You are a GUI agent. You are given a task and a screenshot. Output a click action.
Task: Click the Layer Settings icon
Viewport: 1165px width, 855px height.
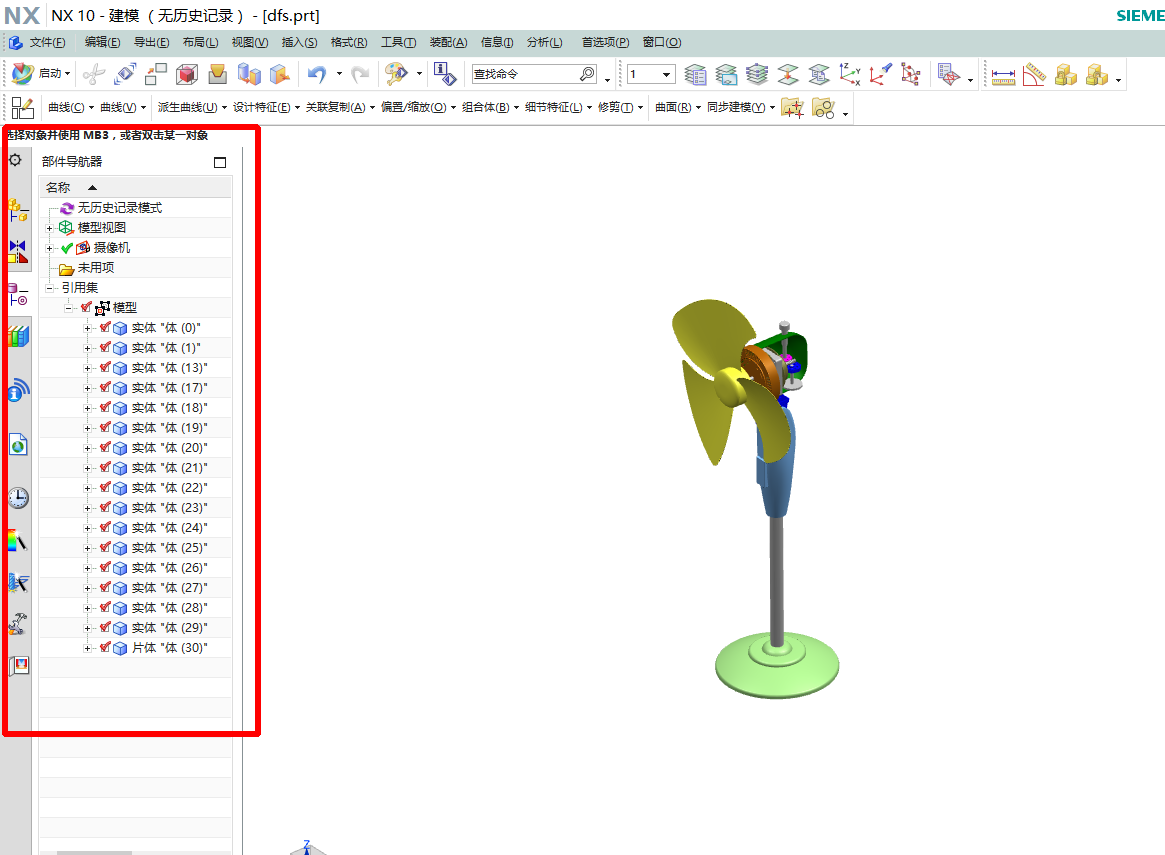click(x=695, y=74)
